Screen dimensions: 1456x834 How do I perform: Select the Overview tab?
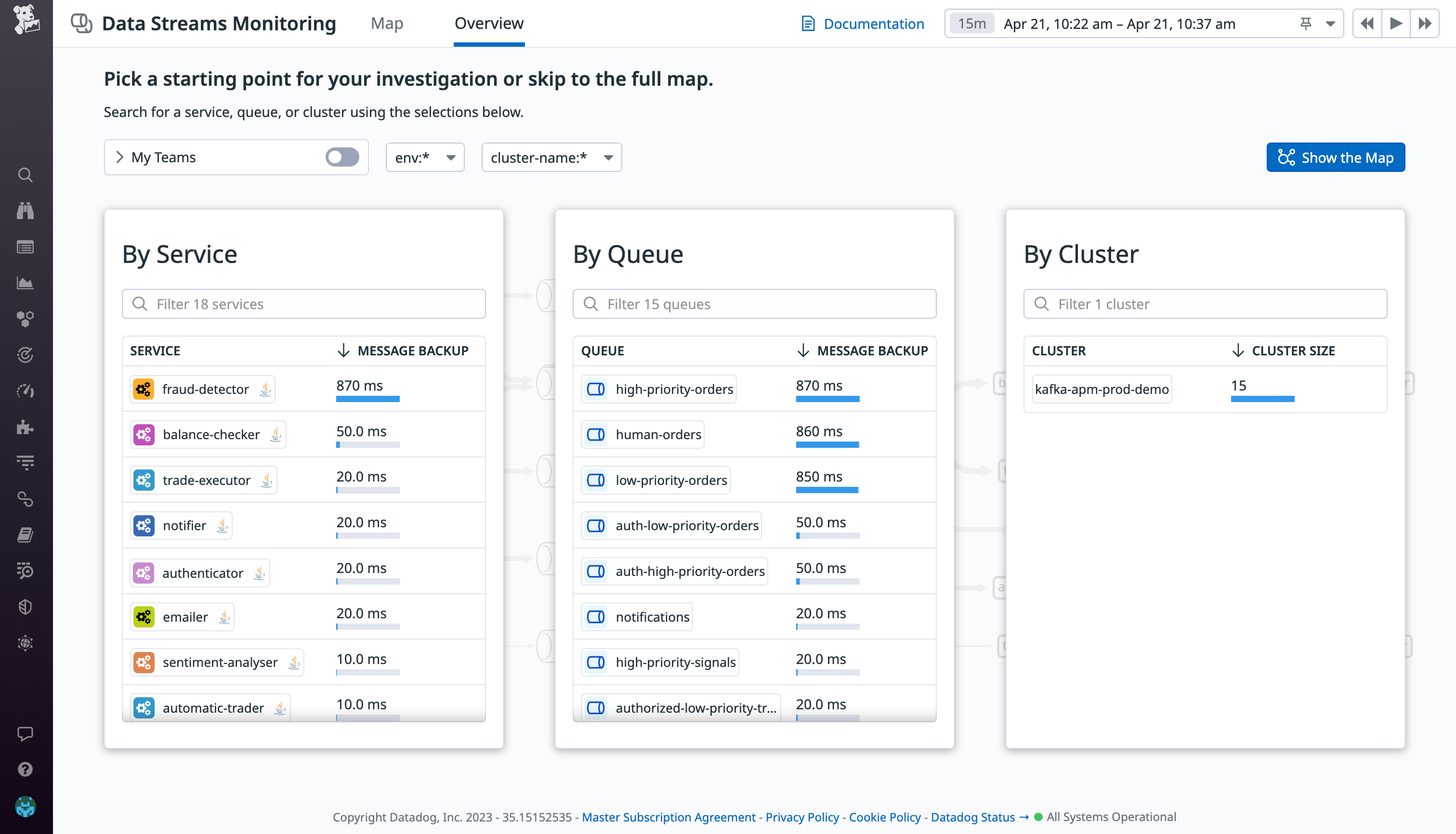(488, 24)
